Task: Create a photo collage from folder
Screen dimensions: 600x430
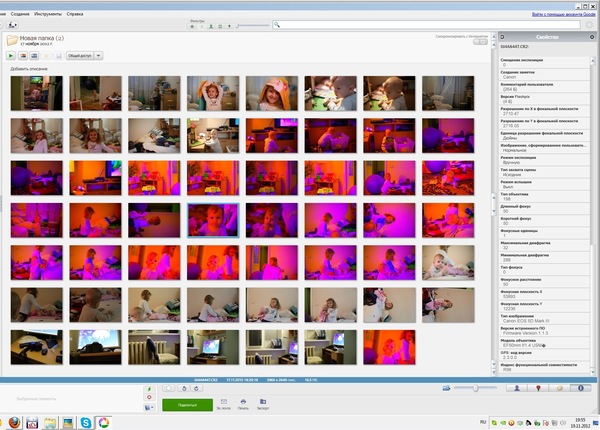Action: click(25, 56)
